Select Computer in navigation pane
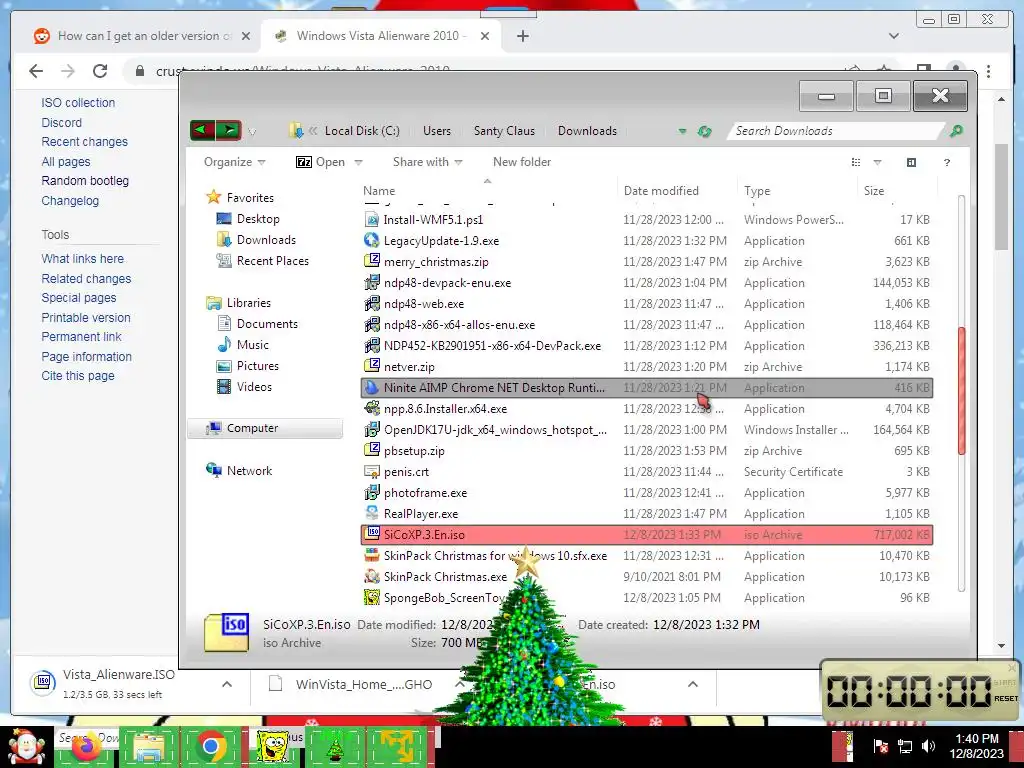This screenshot has height=768, width=1024. (264, 428)
